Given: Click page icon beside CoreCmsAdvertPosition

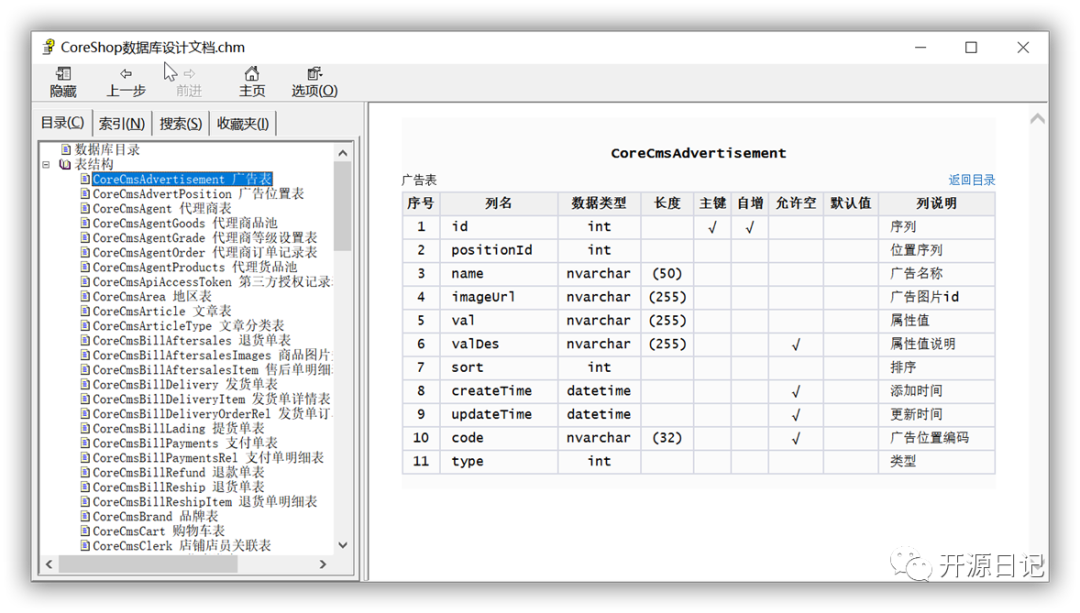Looking at the screenshot, I should tap(85, 194).
